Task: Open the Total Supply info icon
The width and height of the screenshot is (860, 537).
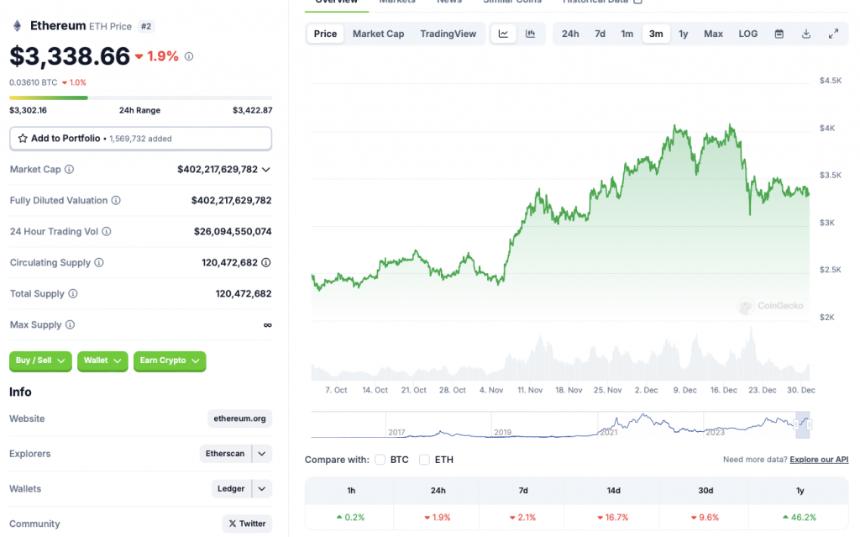Action: pyautogui.click(x=72, y=294)
